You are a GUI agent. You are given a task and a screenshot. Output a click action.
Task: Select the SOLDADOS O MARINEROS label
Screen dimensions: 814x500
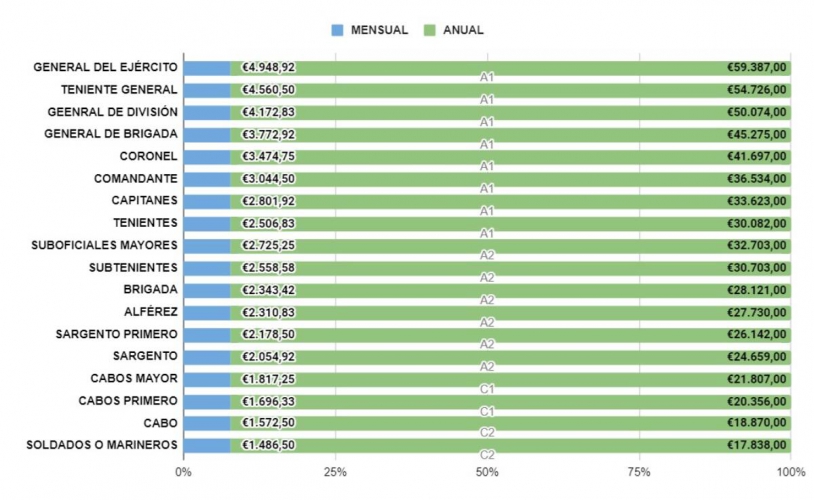tap(104, 445)
